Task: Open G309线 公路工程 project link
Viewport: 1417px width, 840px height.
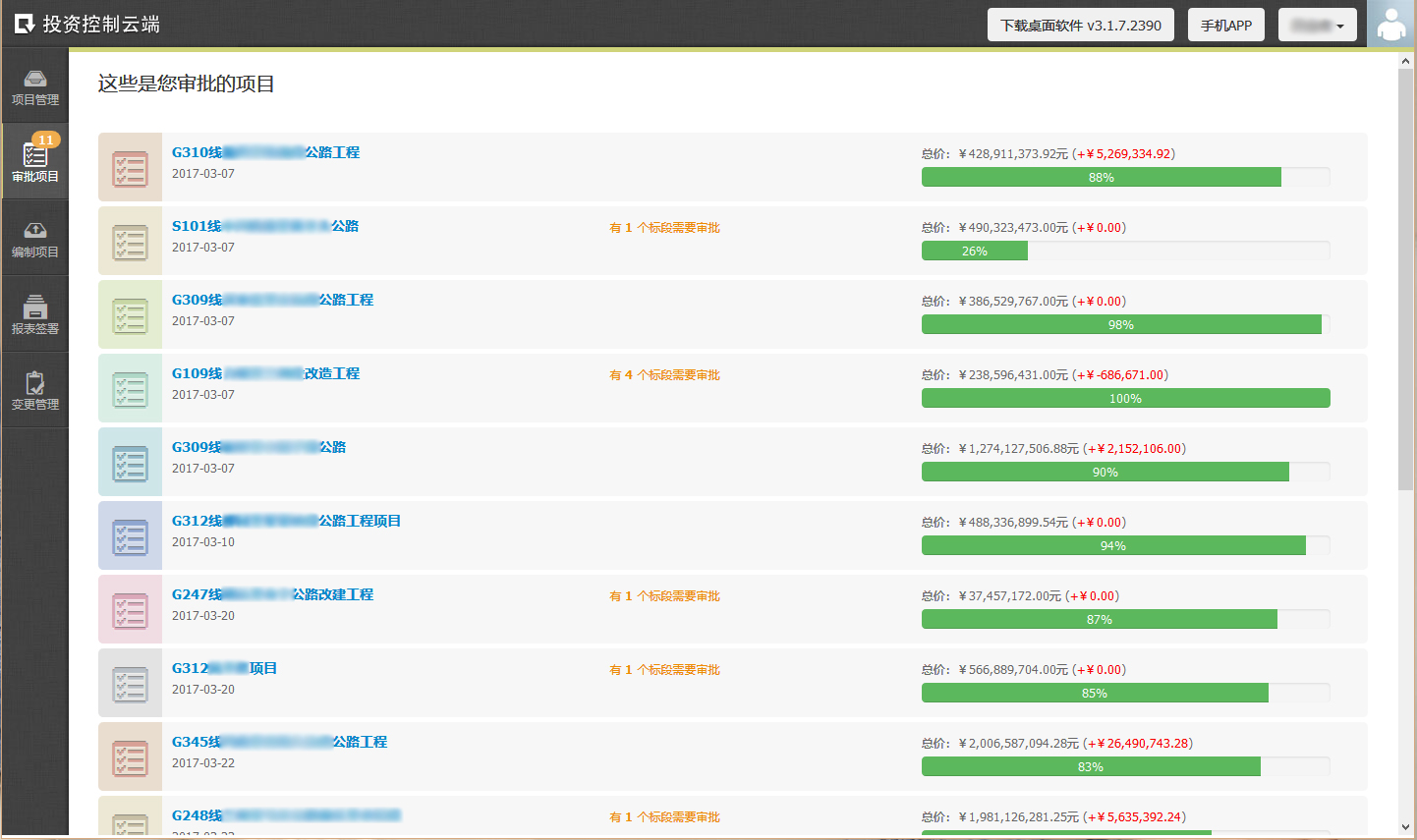Action: tap(272, 300)
